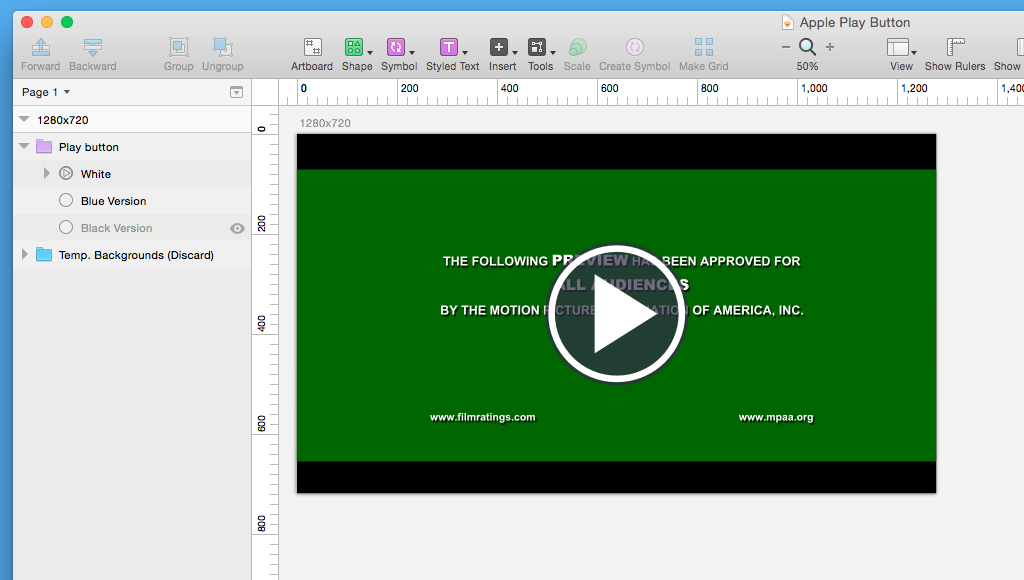
Task: Click the Styled Text icon
Action: pyautogui.click(x=449, y=47)
